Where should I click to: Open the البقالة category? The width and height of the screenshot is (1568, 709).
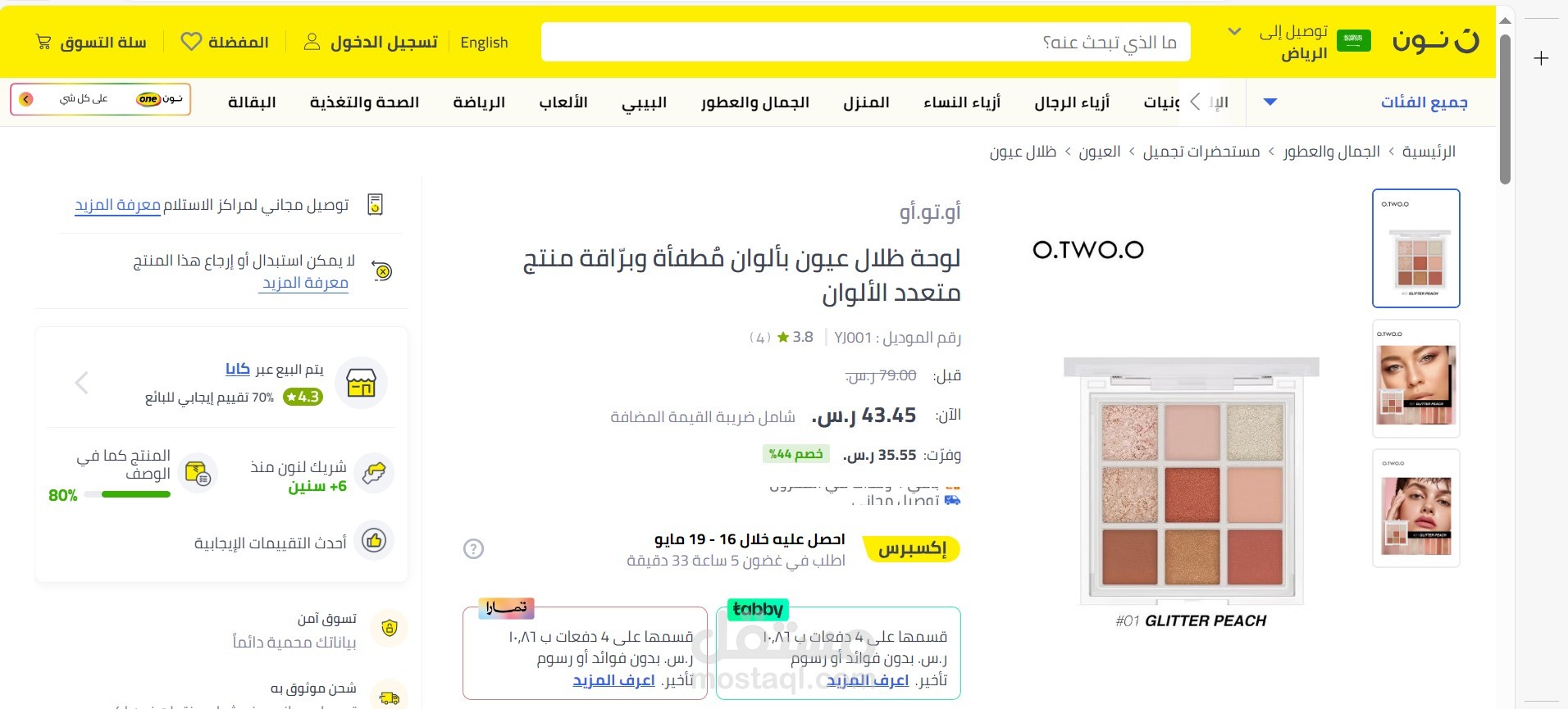pos(252,102)
